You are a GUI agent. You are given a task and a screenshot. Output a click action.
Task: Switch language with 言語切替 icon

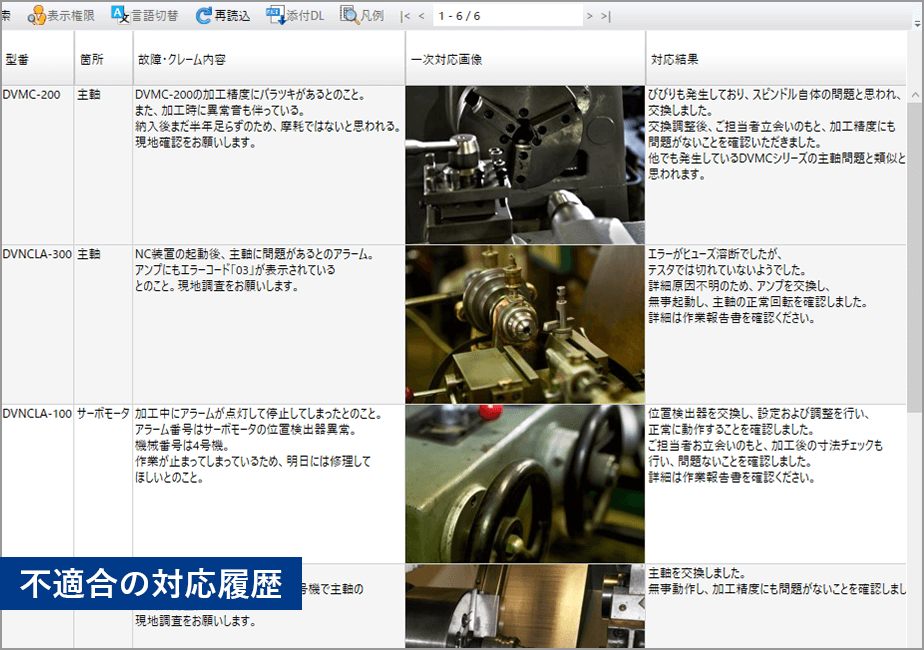(119, 15)
